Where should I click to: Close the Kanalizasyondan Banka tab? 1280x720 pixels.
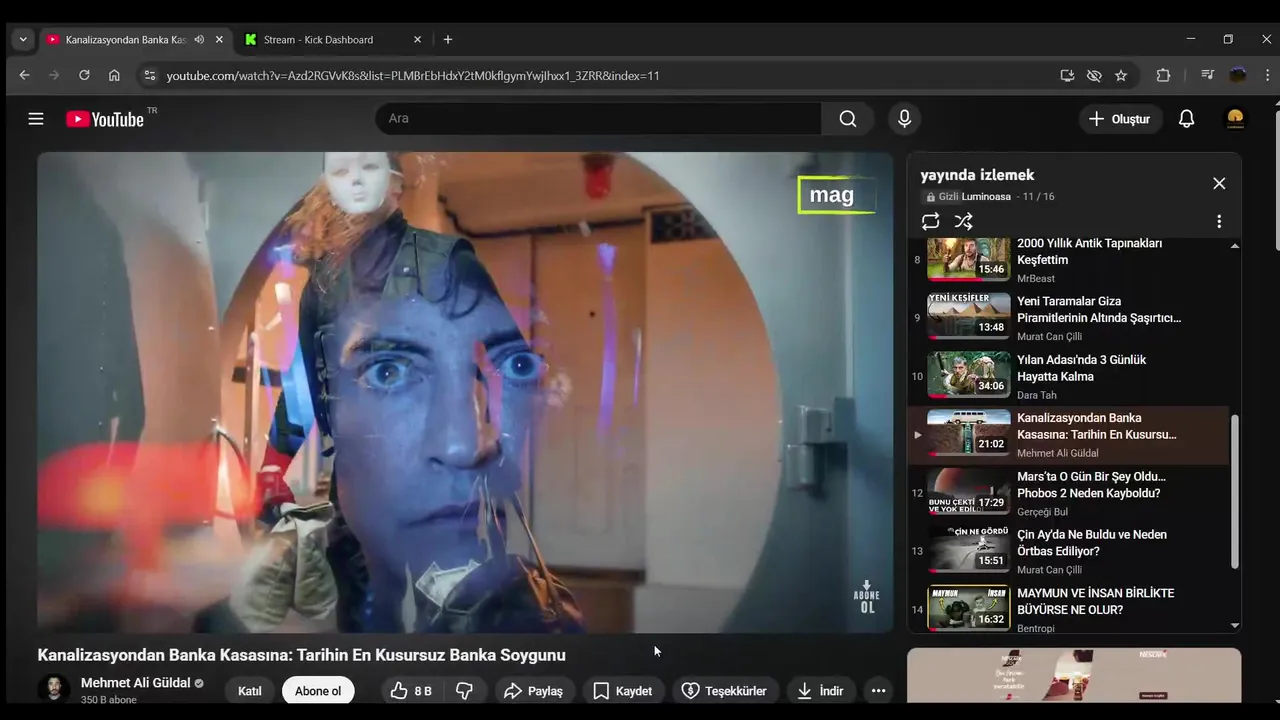tap(219, 40)
